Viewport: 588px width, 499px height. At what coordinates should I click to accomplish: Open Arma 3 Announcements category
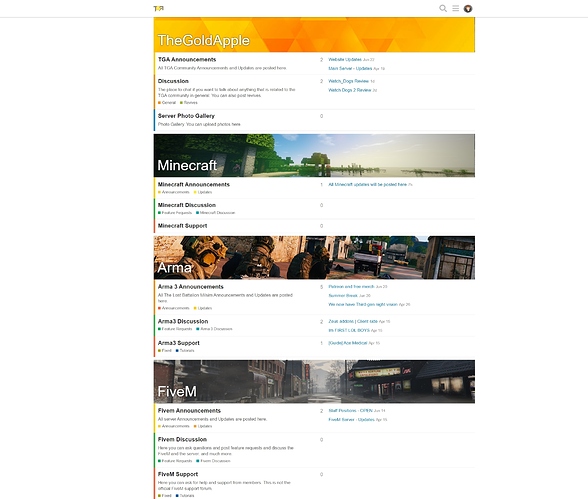click(190, 286)
